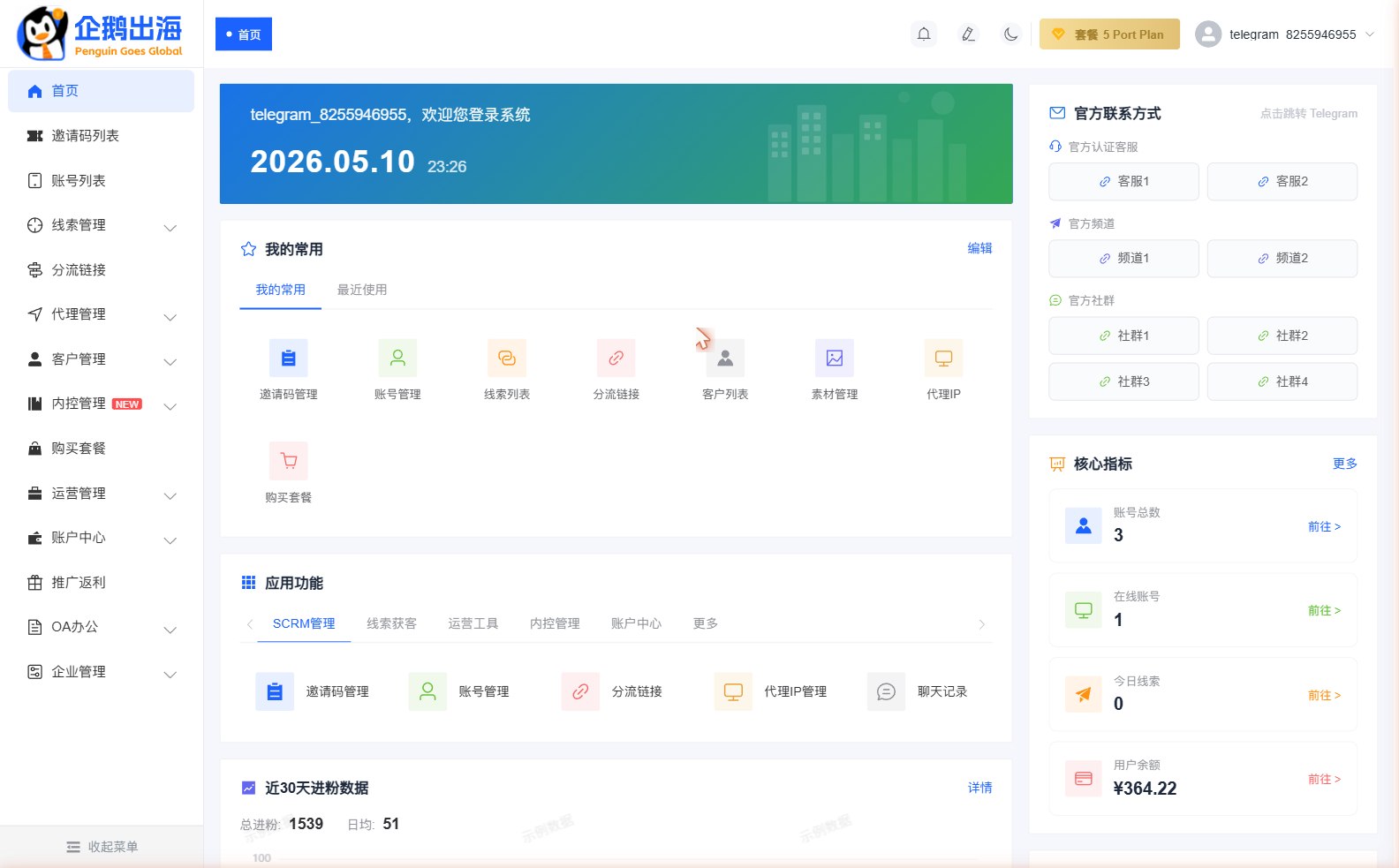Image resolution: width=1399 pixels, height=868 pixels.
Task: Open 账号列表 in the sidebar
Action: [101, 181]
